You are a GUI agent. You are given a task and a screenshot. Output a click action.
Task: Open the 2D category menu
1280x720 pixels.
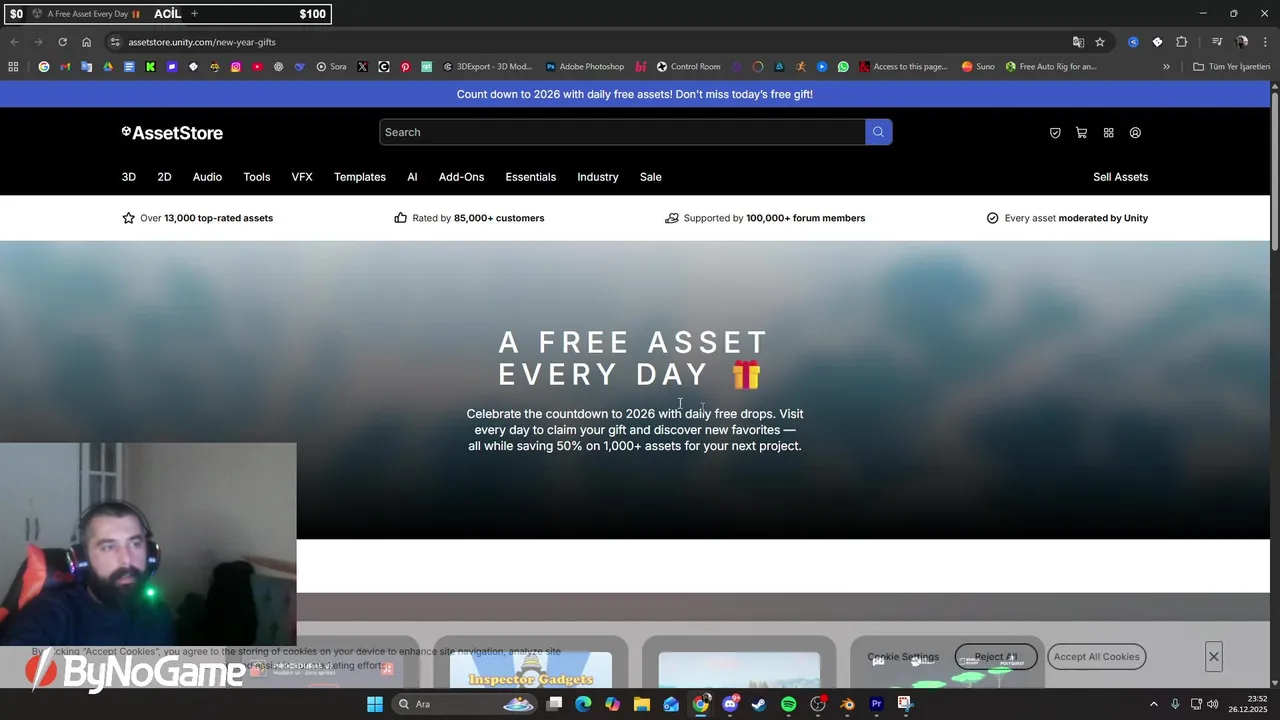[164, 177]
